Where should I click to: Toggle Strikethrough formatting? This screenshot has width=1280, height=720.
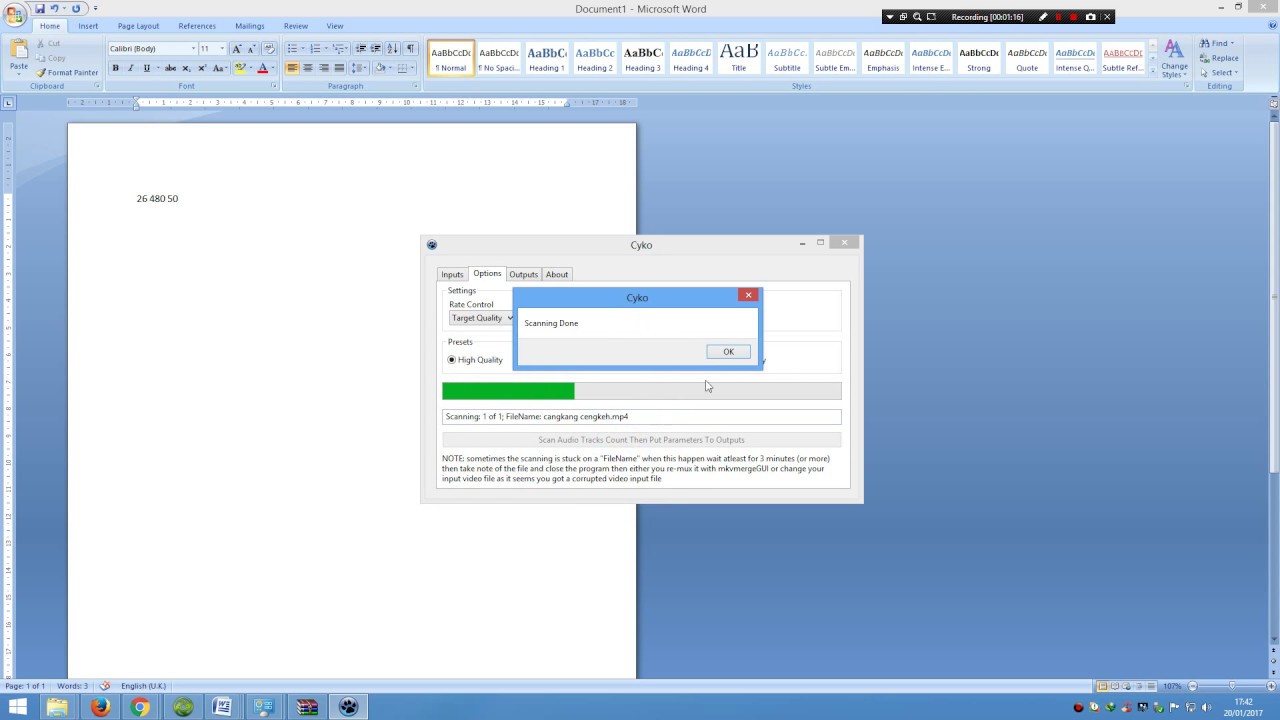pos(170,68)
